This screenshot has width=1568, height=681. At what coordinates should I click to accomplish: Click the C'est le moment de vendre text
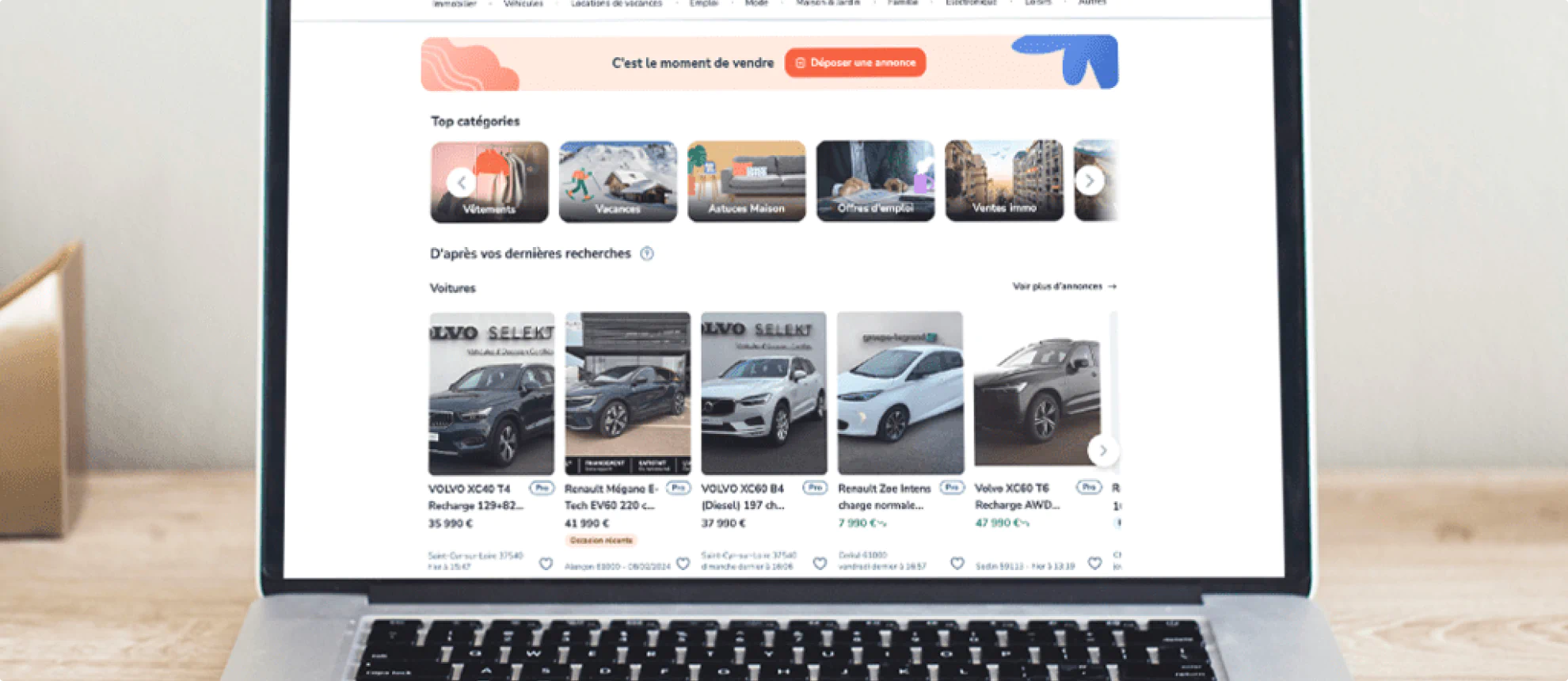pos(693,63)
